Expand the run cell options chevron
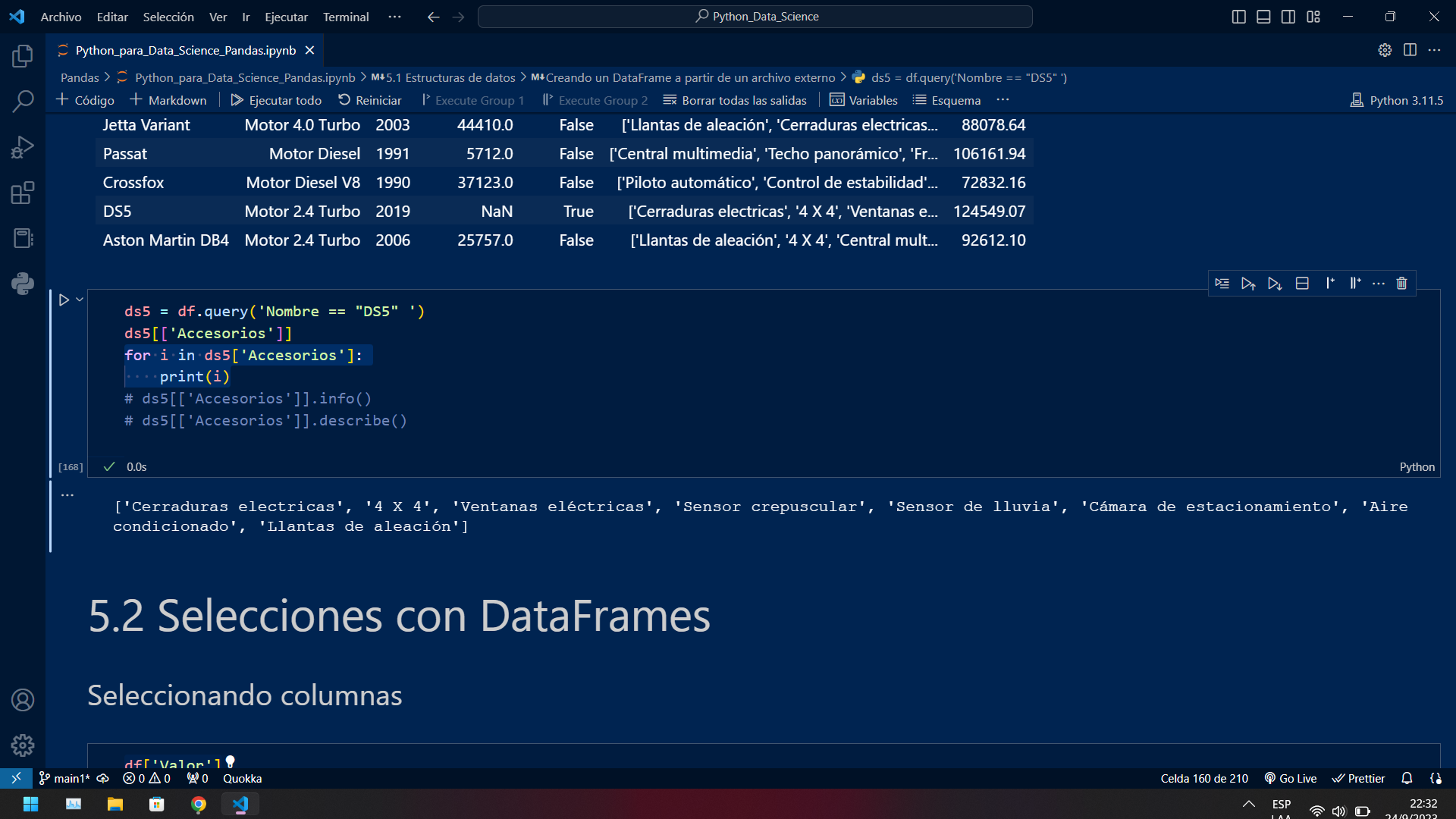Screen dimensions: 1456x819 (80, 300)
